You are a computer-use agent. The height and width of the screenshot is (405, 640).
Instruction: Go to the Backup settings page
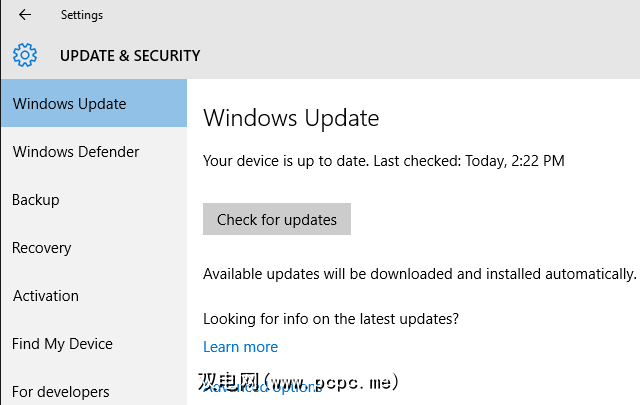pos(36,200)
